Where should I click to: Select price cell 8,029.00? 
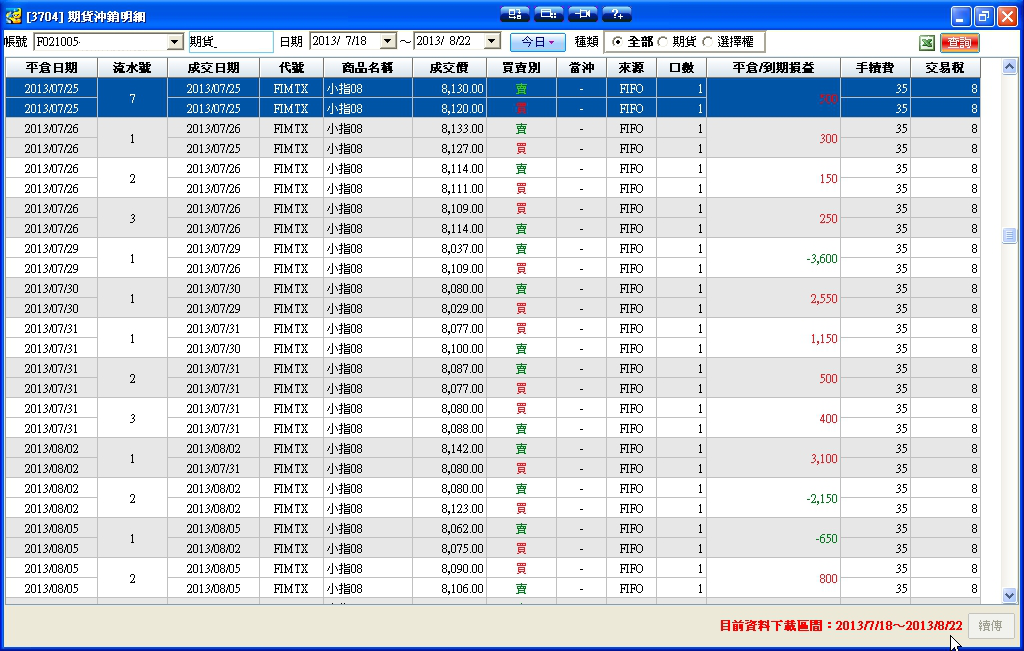(x=449, y=308)
